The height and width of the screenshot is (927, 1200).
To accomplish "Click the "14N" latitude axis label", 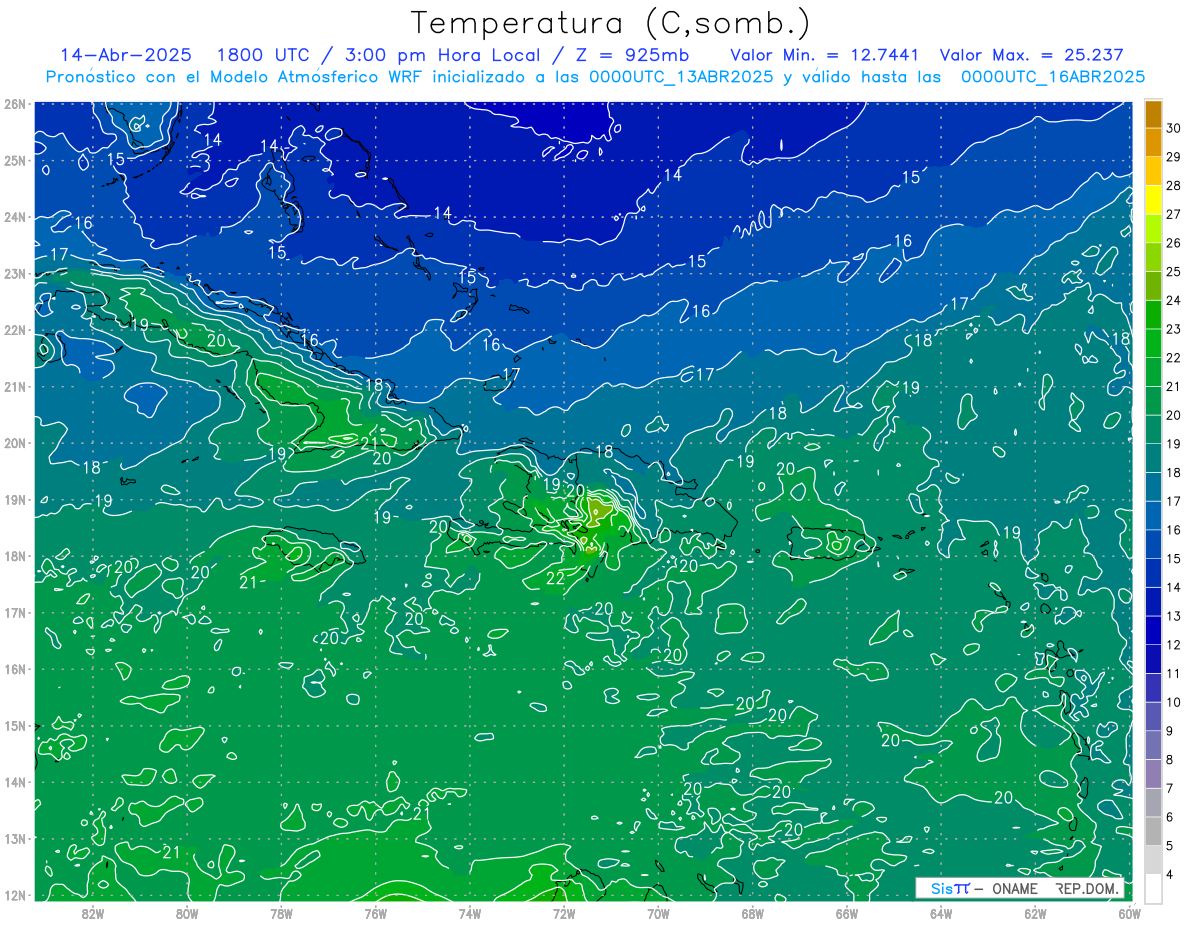I will (15, 782).
